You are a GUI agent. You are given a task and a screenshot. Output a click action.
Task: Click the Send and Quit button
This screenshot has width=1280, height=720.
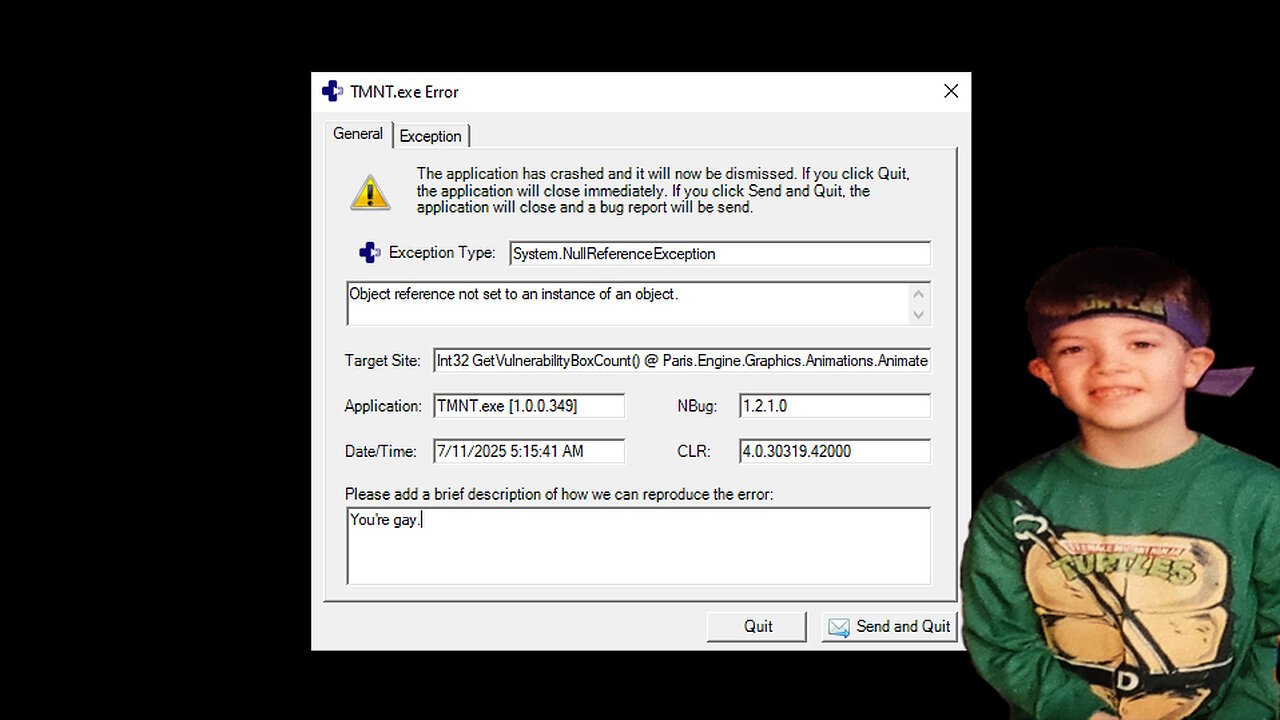tap(889, 626)
